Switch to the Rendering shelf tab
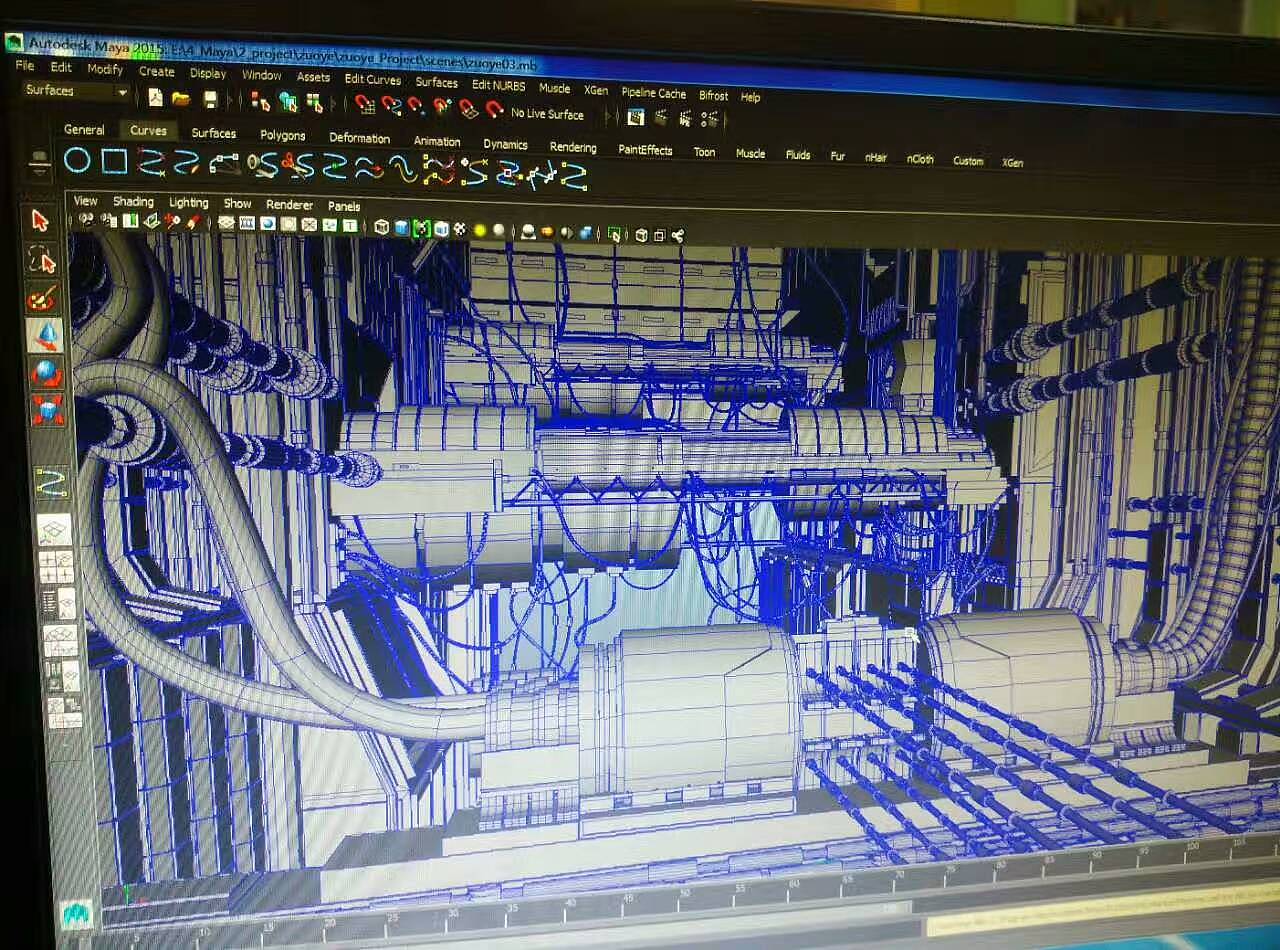Screen dimensions: 1280x950 point(573,147)
